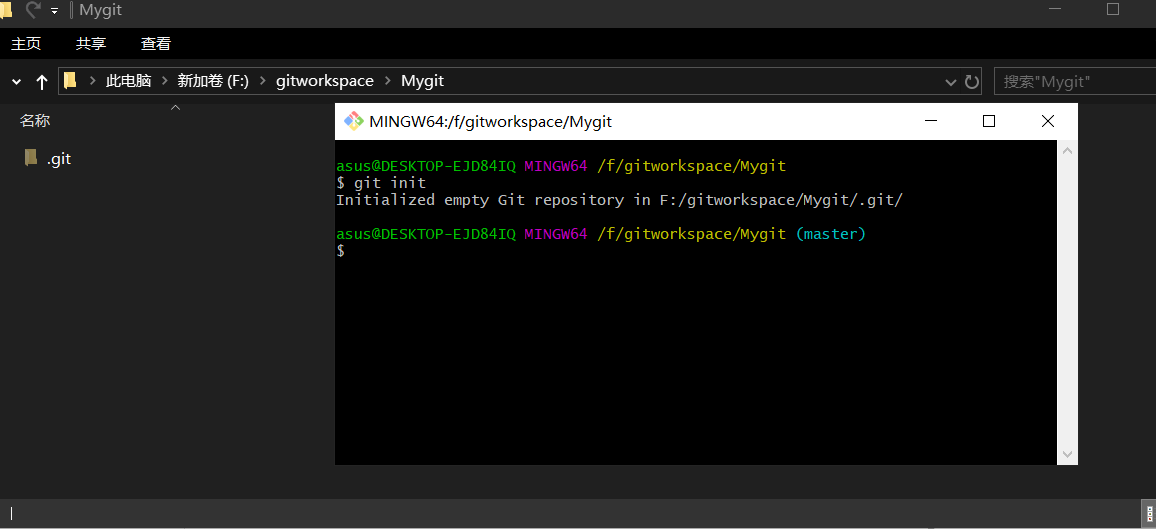Open the 主页 ribbon tab
Image resolution: width=1156 pixels, height=529 pixels.
click(26, 44)
